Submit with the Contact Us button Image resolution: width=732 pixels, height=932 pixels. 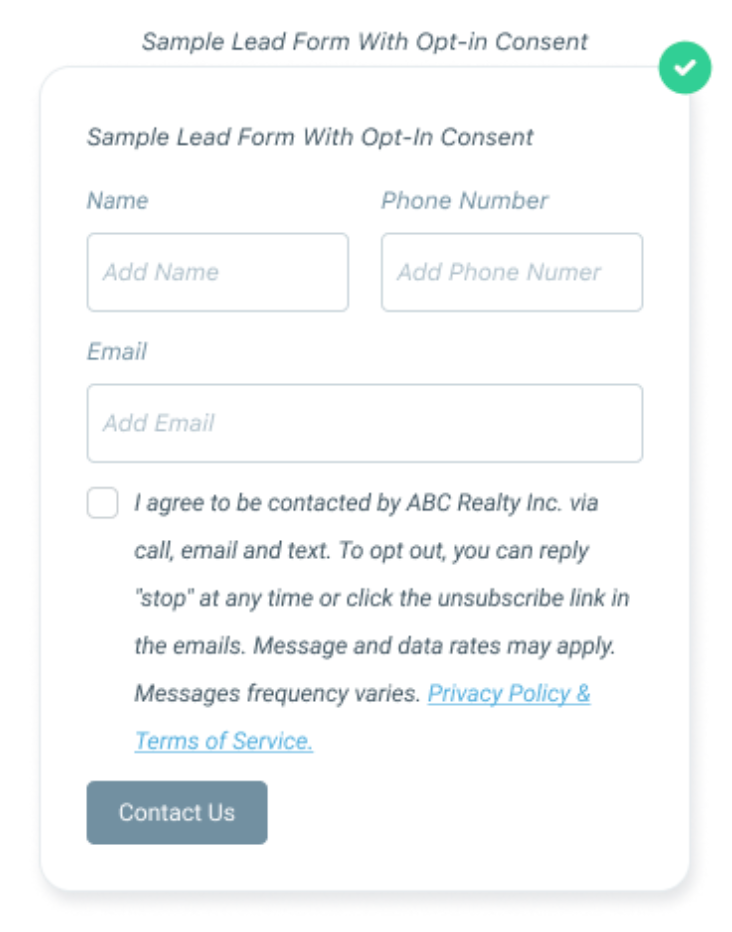[177, 813]
